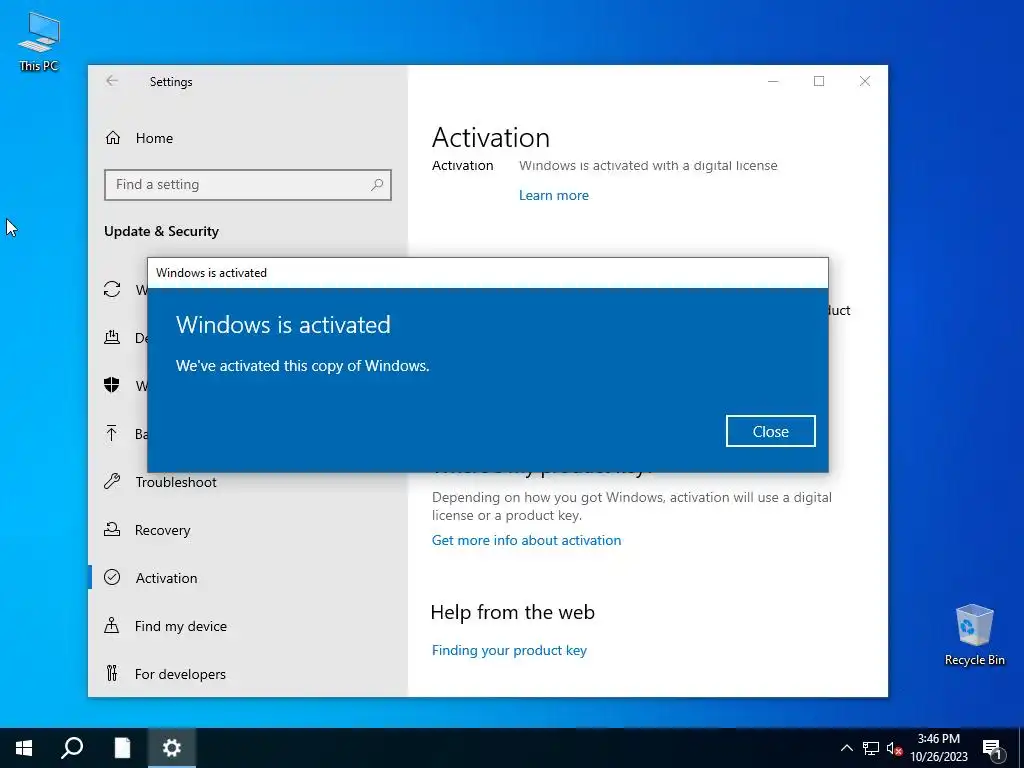
Task: Click the For developers tools icon
Action: tap(112, 673)
